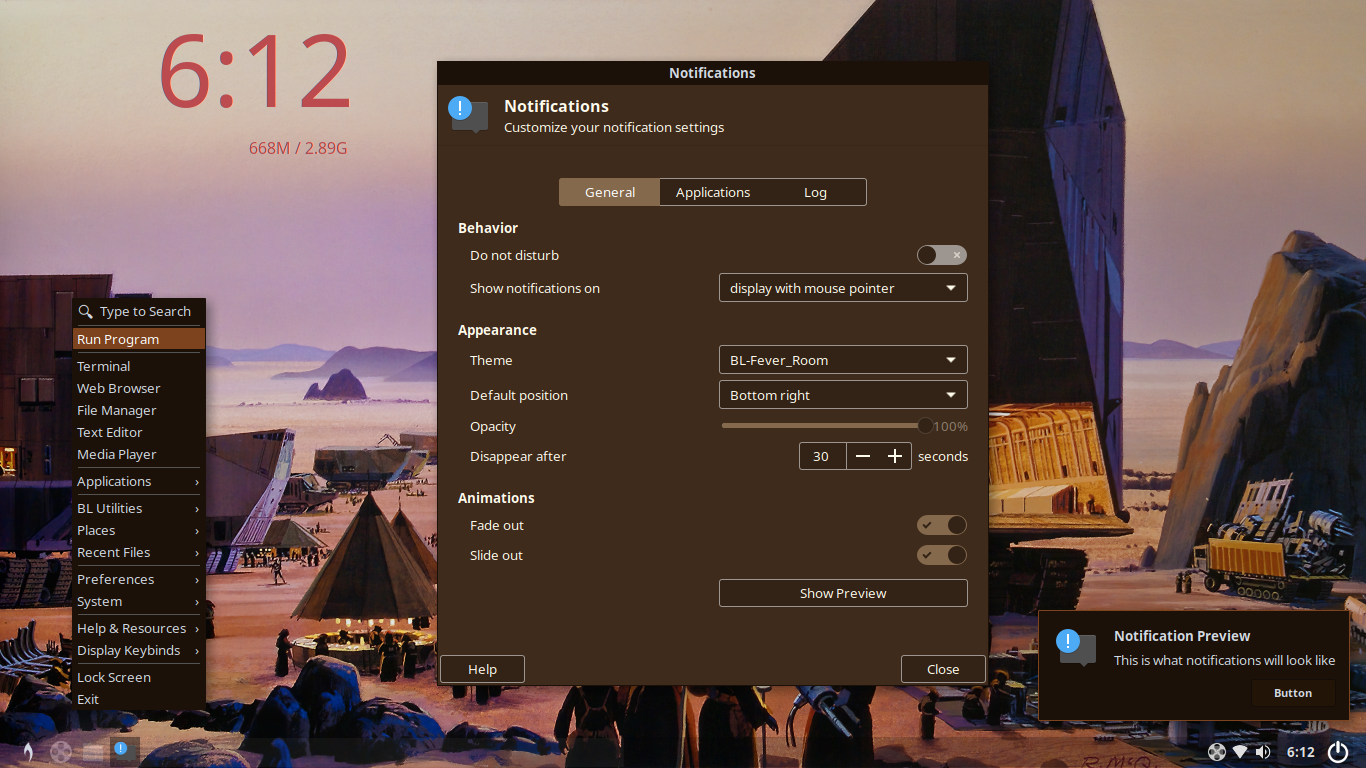The width and height of the screenshot is (1366, 768).
Task: Click the Help button in Notifications
Action: [x=482, y=669]
